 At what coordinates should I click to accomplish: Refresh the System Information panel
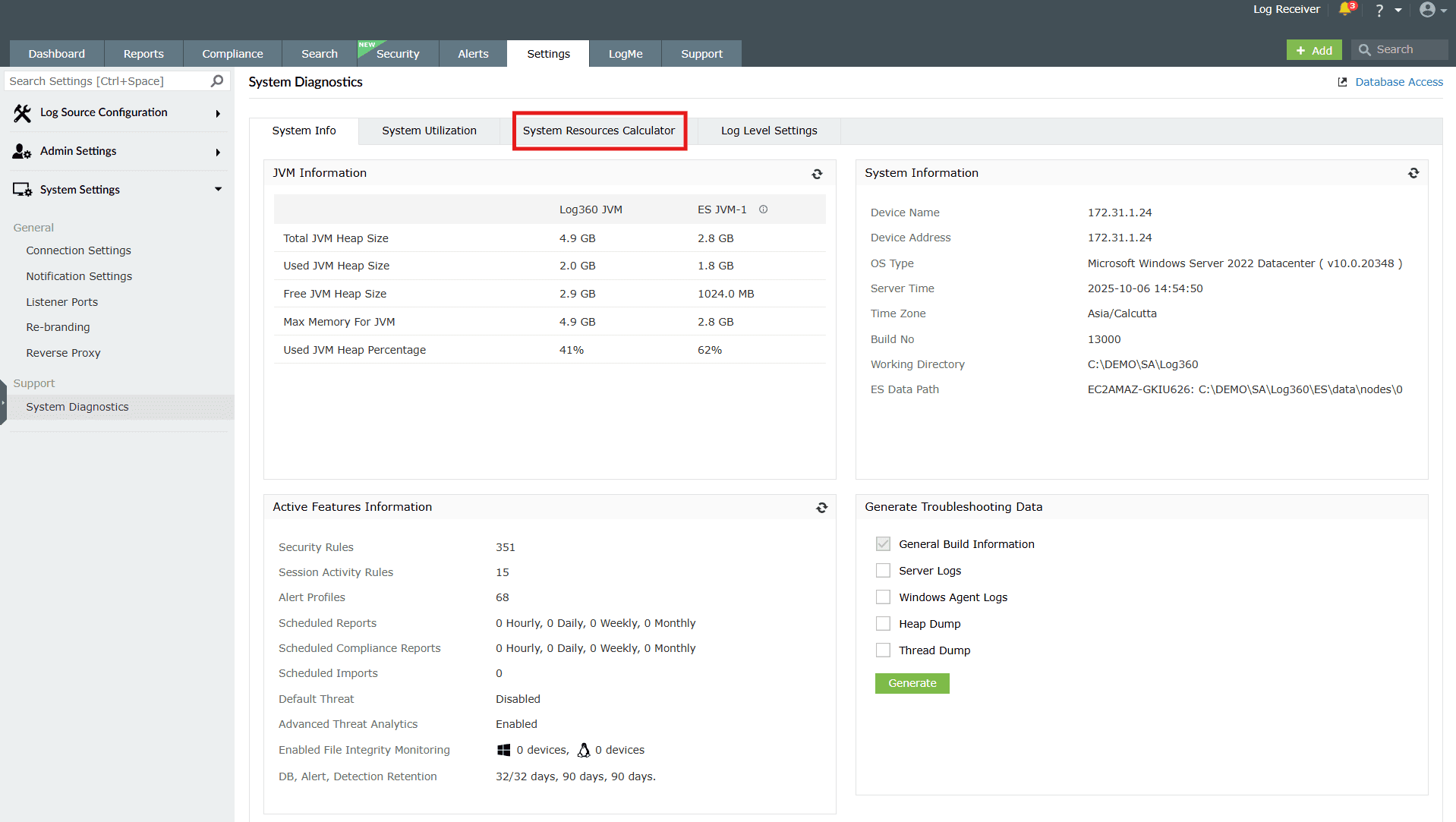pos(1413,173)
